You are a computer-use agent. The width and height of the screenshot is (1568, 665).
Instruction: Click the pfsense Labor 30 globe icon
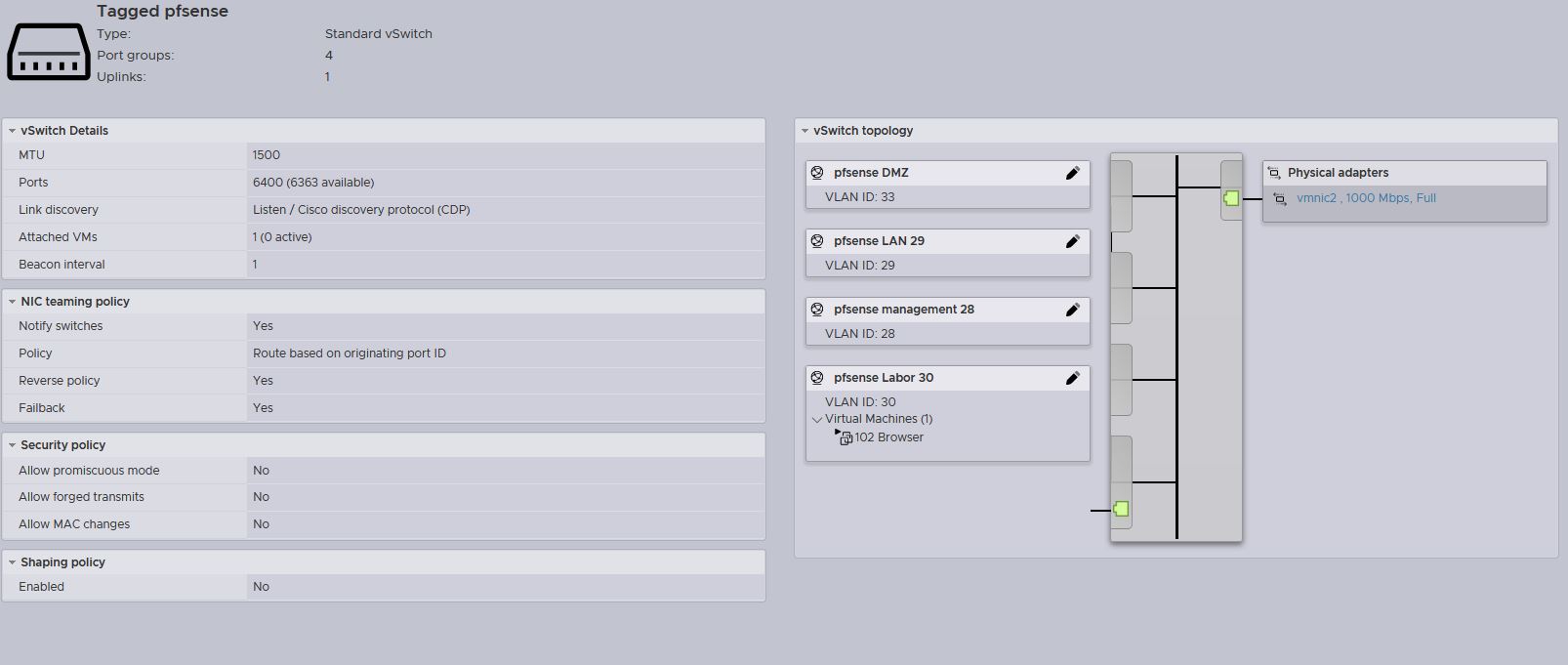(x=817, y=378)
